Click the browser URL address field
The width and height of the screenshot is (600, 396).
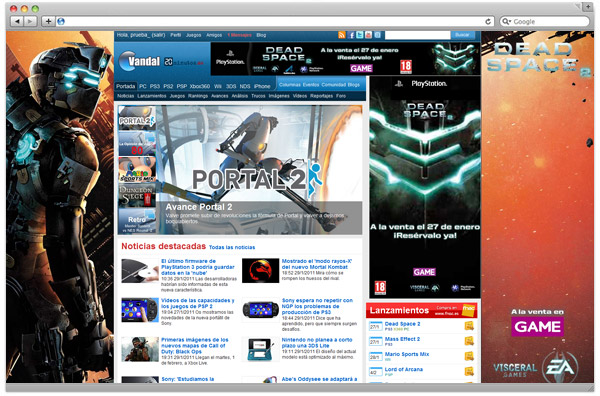(x=274, y=21)
